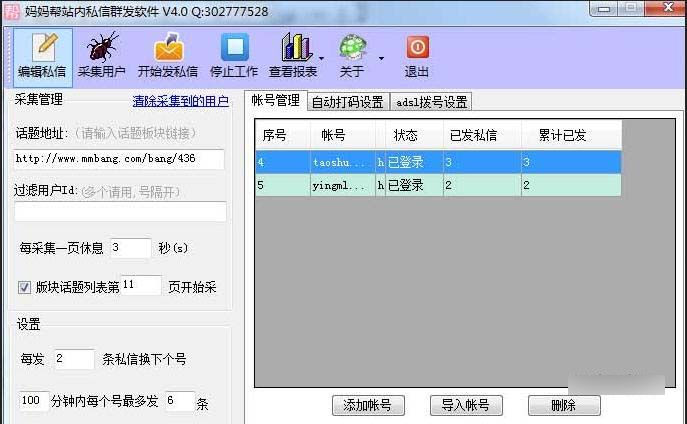Image resolution: width=687 pixels, height=424 pixels.
Task: Toggle the 版块话题列表 start page checkbox
Action: pos(25,288)
